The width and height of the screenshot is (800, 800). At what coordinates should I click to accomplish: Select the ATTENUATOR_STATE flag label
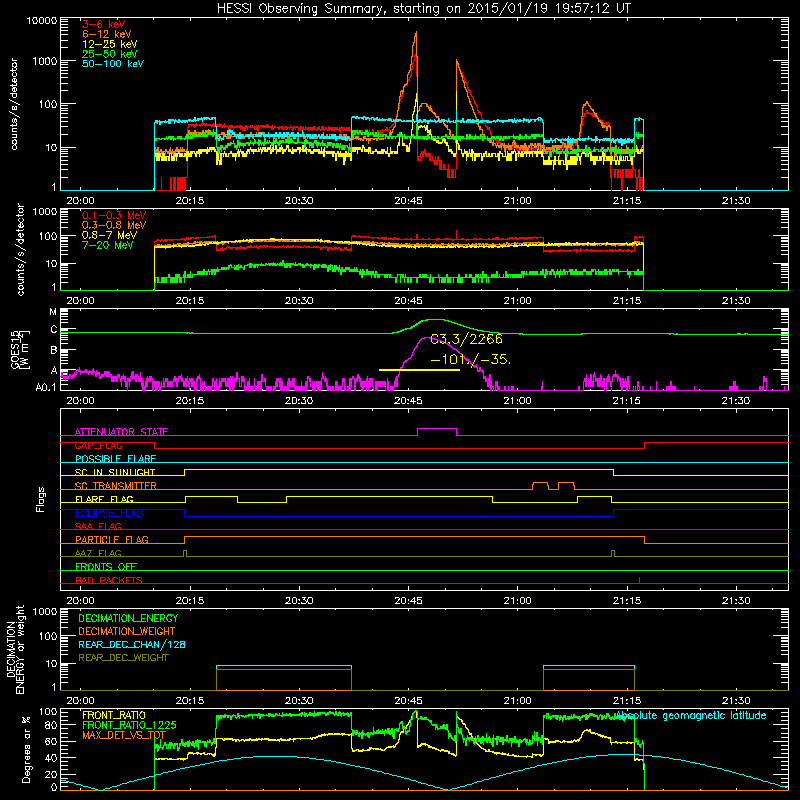click(x=121, y=432)
